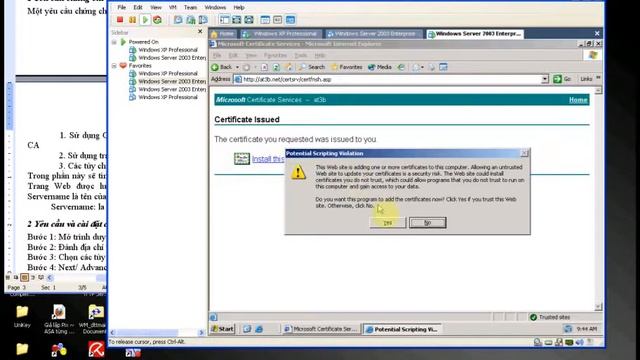
Task: Click Potential Scripting Violation taskbar button
Action: click(x=403, y=329)
